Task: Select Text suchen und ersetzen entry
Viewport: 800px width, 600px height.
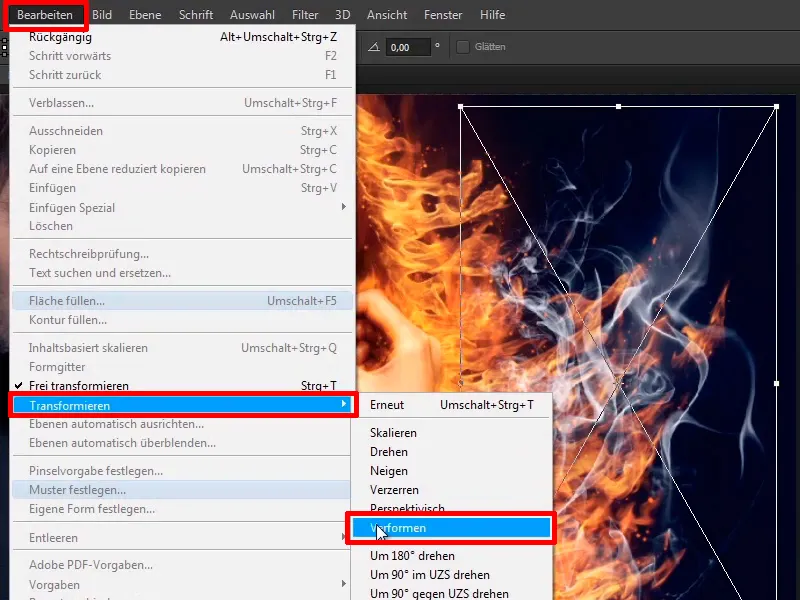Action: point(183,272)
